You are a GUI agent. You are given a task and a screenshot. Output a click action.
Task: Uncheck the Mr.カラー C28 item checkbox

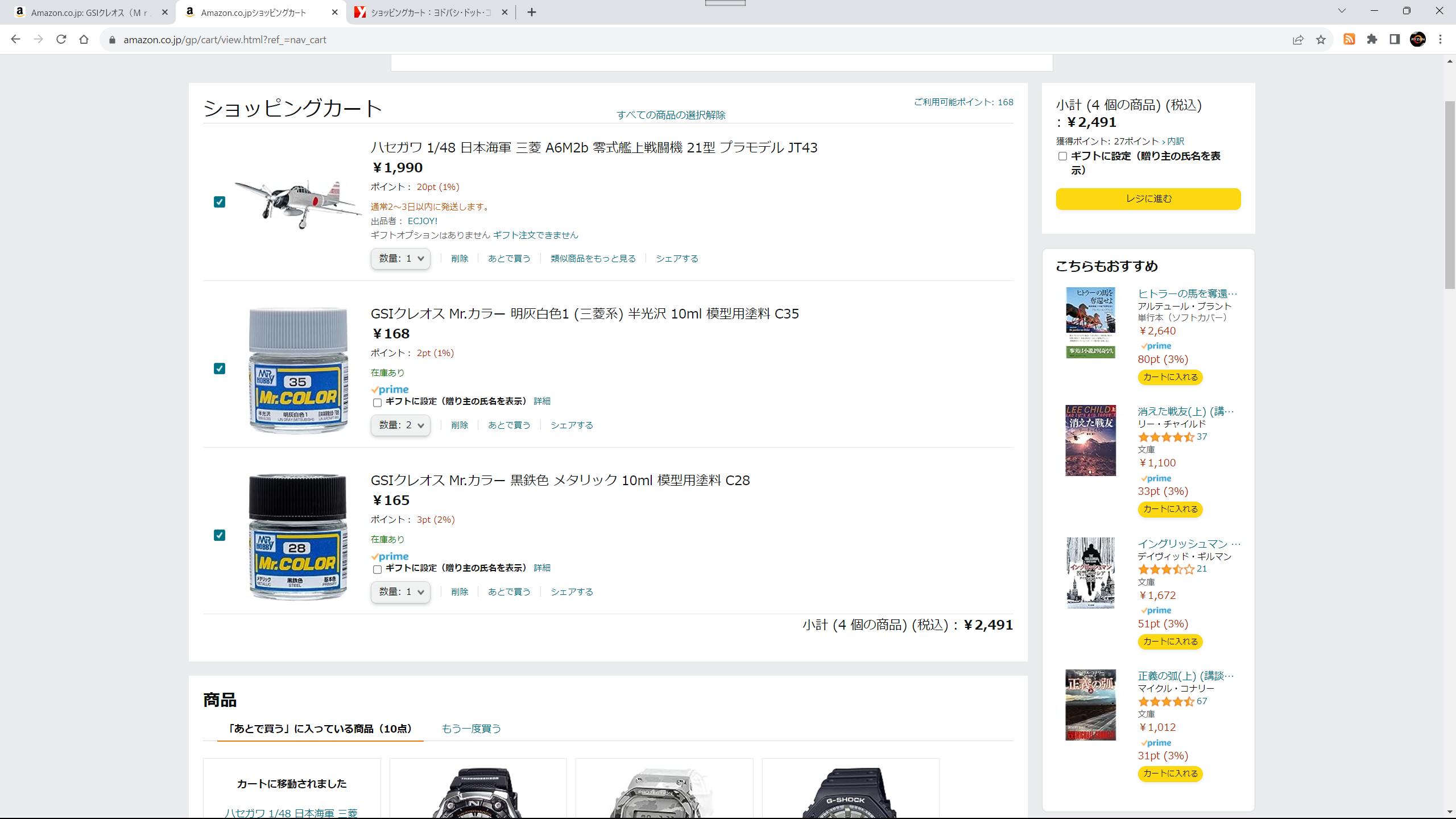[220, 535]
